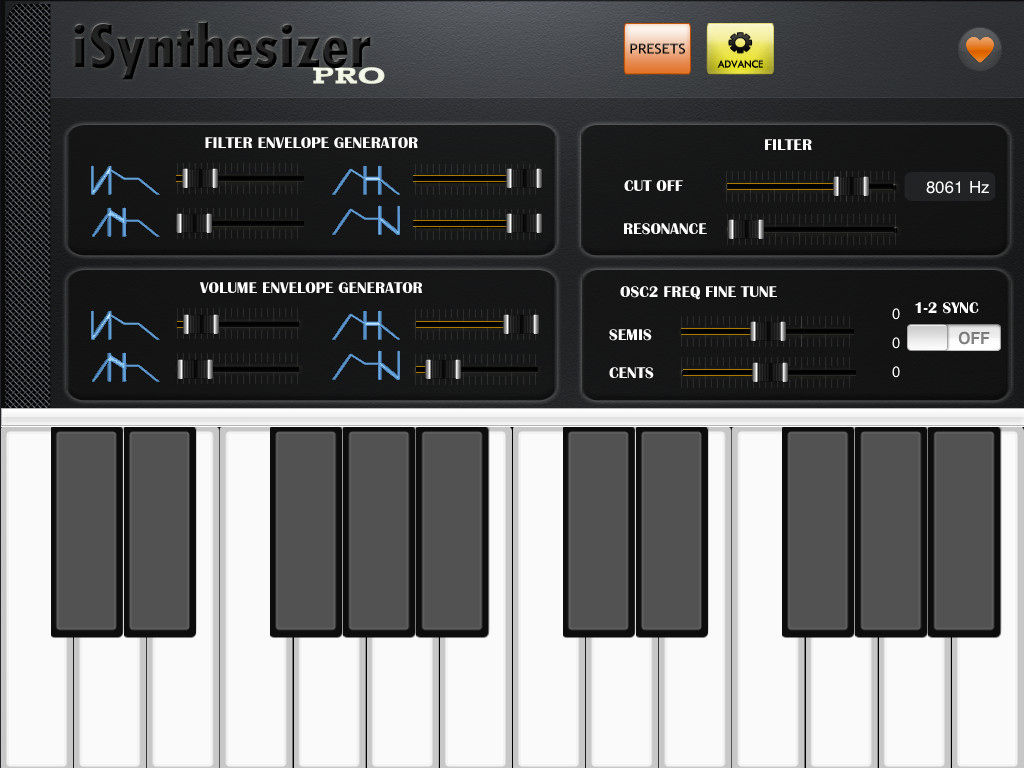Adjust the OSC2 SEMIS slider
Screen dimensions: 1024x768
[767, 332]
